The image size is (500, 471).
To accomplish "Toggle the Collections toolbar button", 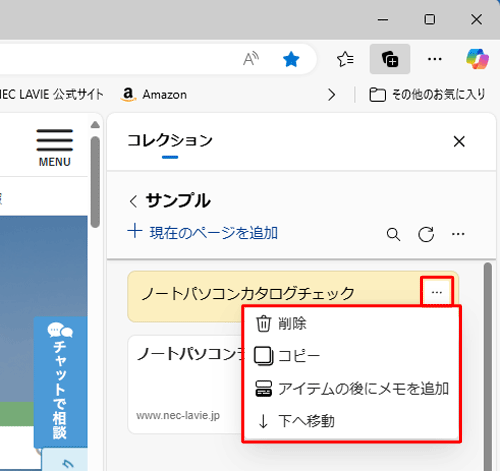I will [x=390, y=59].
